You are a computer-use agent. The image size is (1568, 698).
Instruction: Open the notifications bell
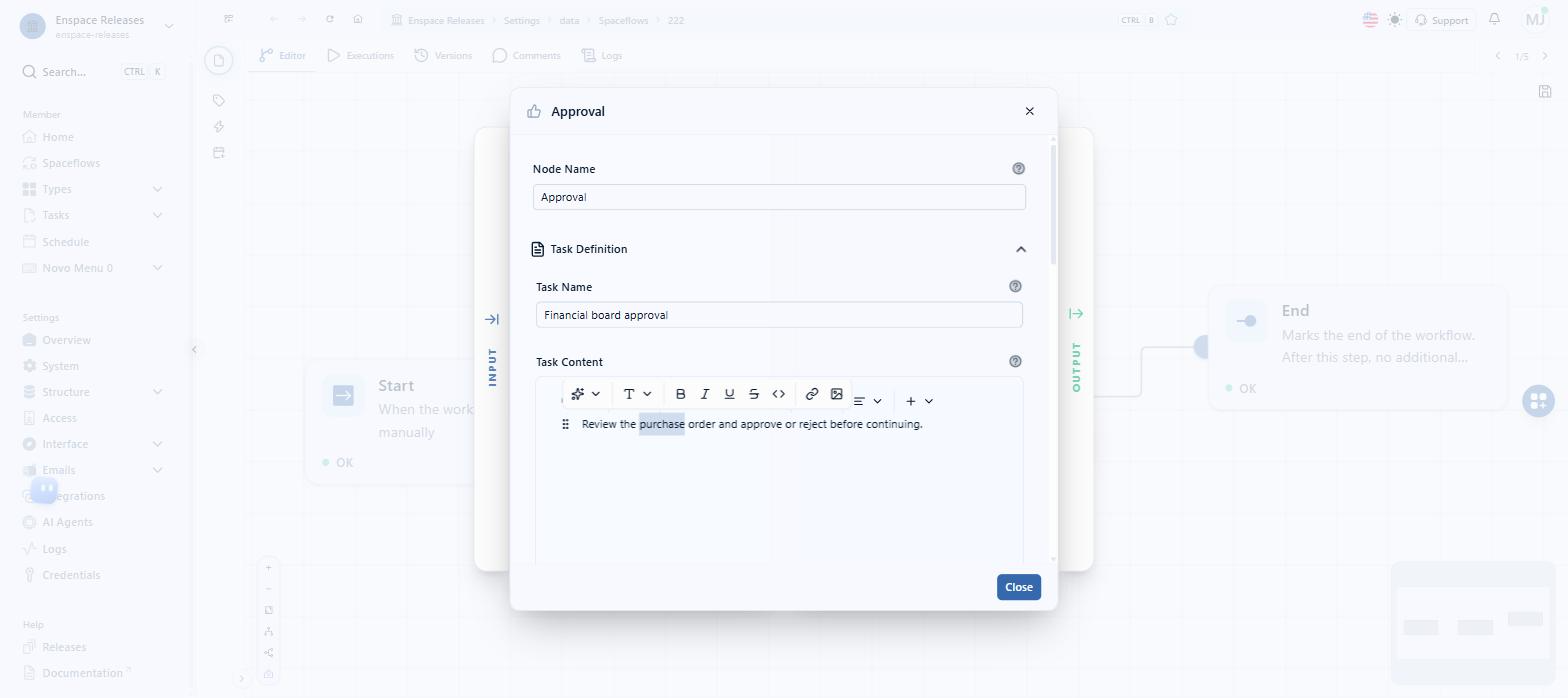(1495, 19)
